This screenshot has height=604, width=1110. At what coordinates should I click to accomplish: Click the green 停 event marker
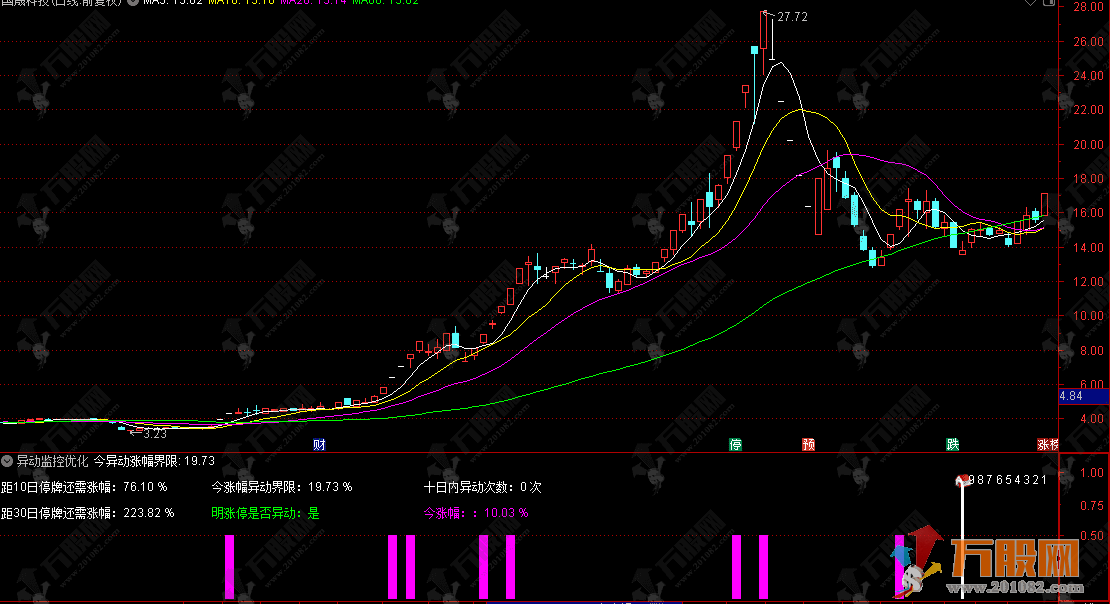737,445
